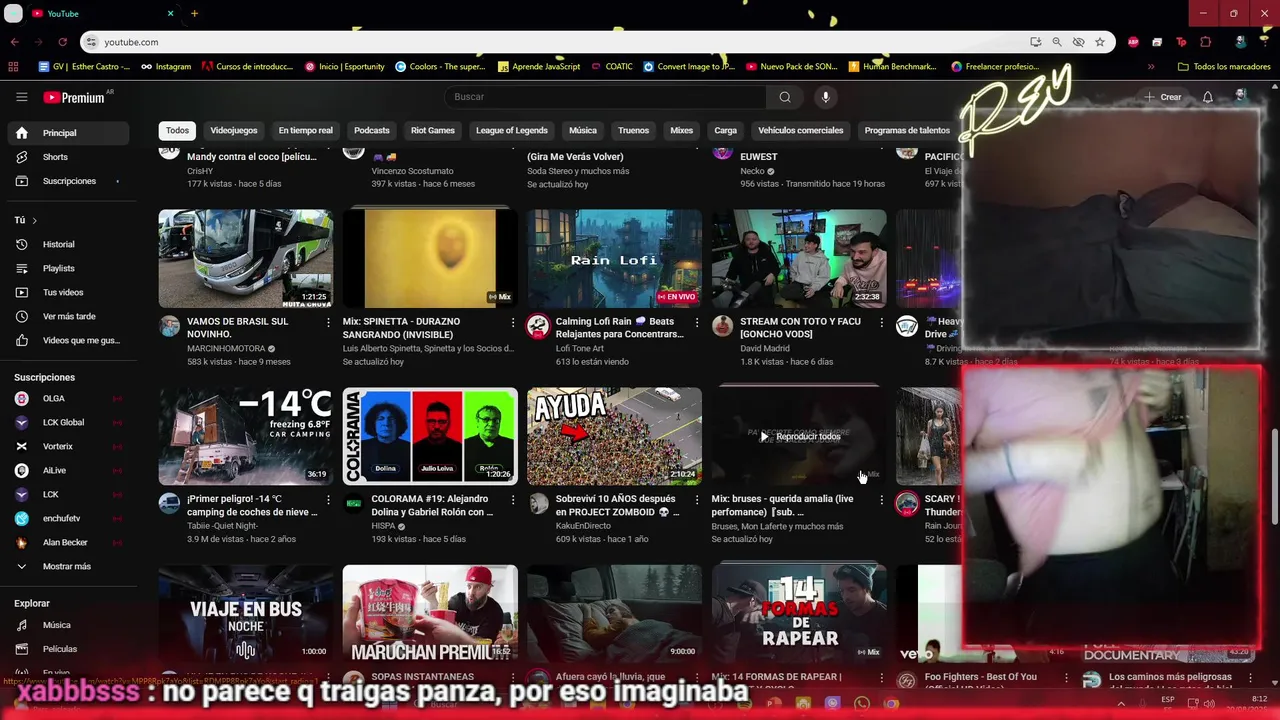The image size is (1280, 720).
Task: Open Música in Explorar section
Action: click(x=68, y=625)
